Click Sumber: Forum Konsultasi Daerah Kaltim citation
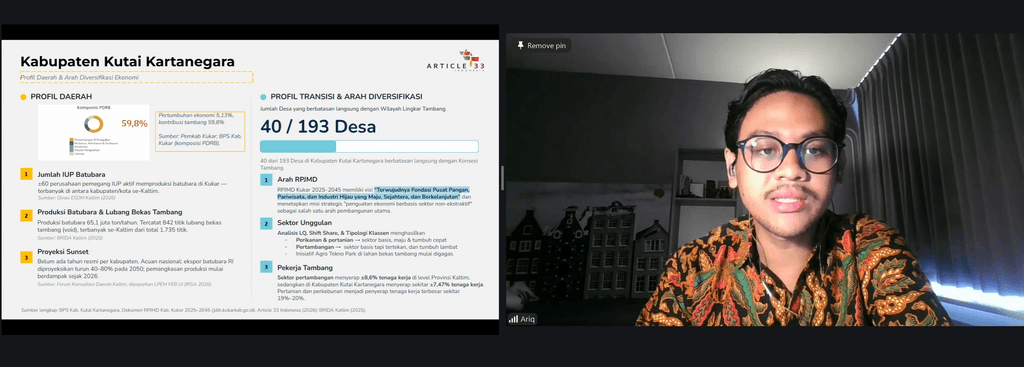The image size is (1024, 367). (125, 284)
